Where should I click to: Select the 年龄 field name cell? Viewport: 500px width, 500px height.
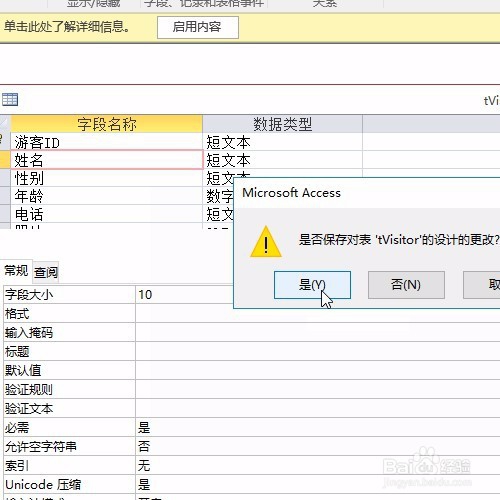(x=107, y=196)
